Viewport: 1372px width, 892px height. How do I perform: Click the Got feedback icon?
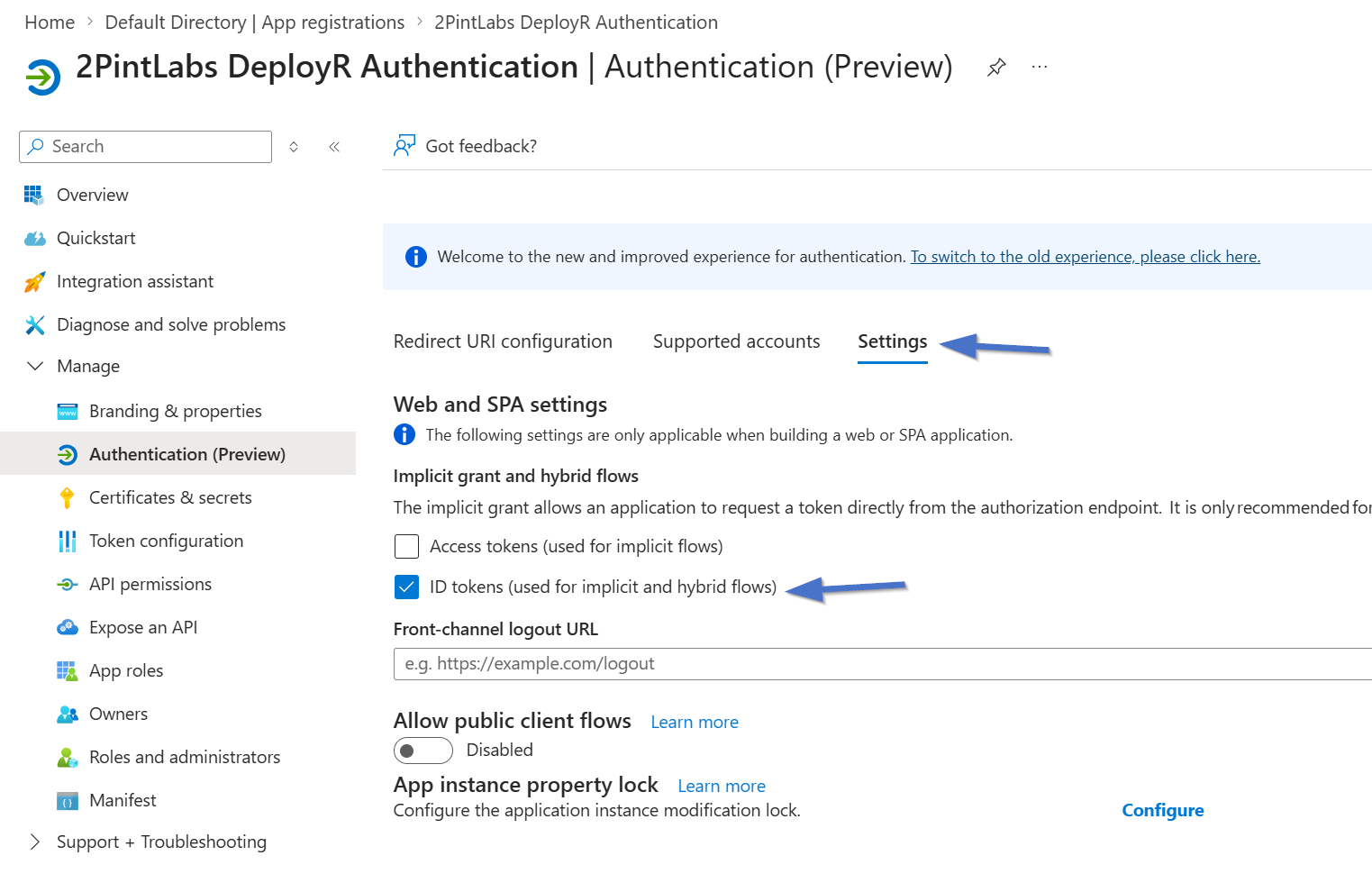[x=404, y=146]
